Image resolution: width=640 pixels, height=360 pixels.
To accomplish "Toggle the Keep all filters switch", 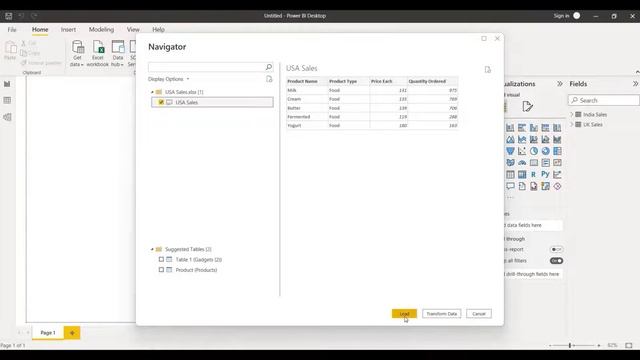I will (556, 260).
